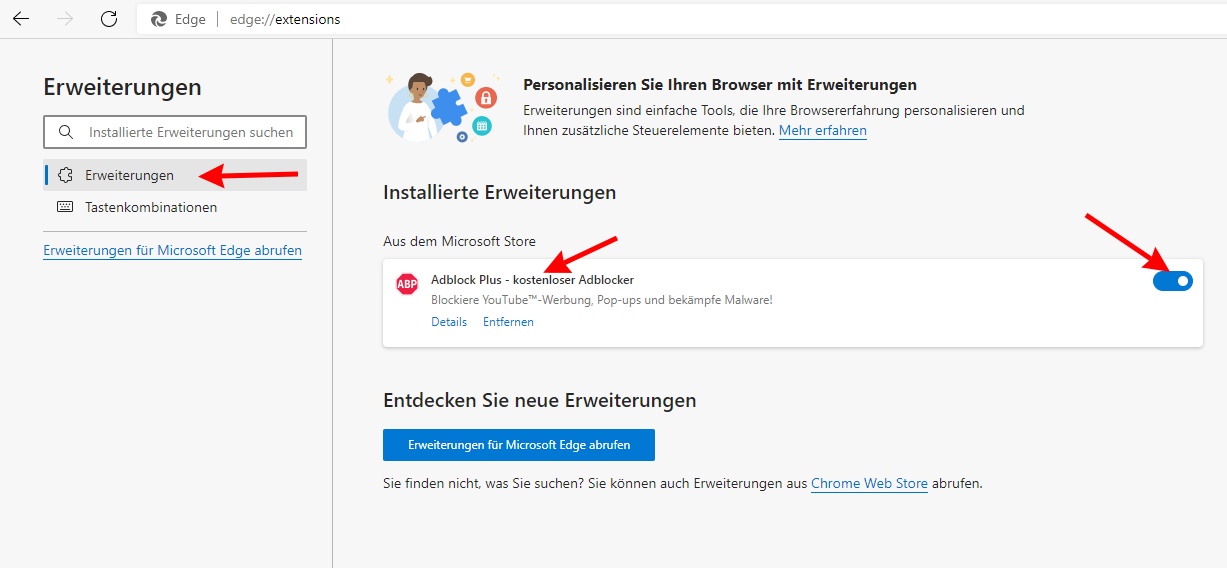Reload the page with refresh icon
The image size is (1227, 568).
(109, 19)
